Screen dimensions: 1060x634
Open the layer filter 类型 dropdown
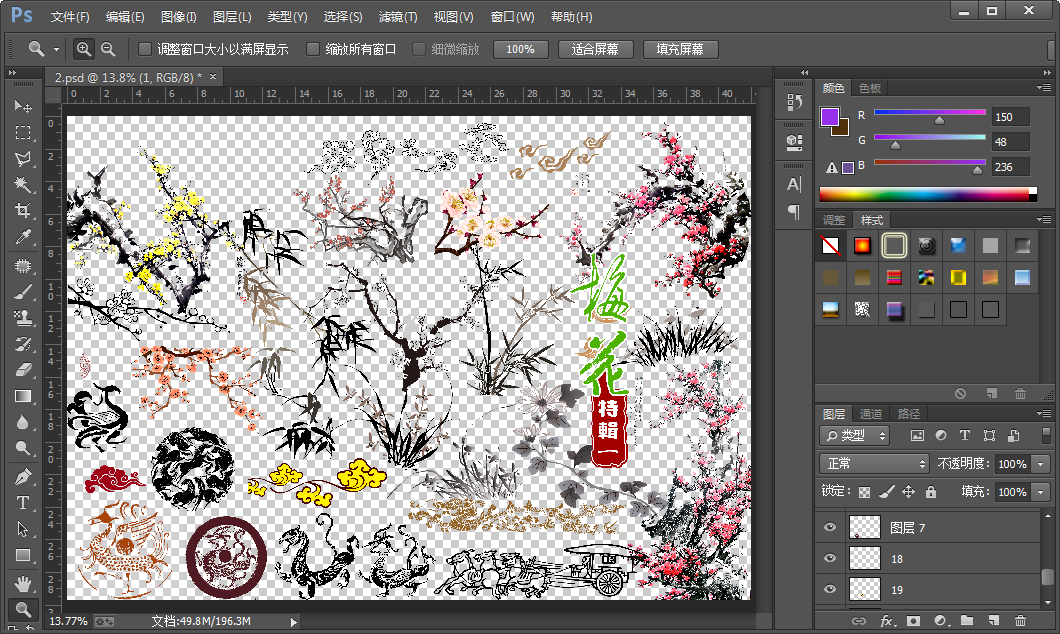854,436
